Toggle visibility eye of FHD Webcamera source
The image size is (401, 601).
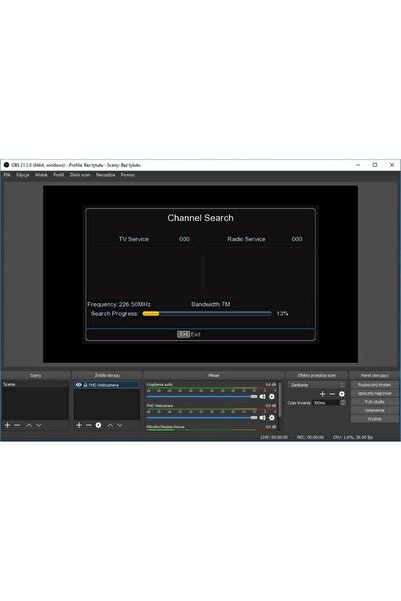[x=79, y=385]
